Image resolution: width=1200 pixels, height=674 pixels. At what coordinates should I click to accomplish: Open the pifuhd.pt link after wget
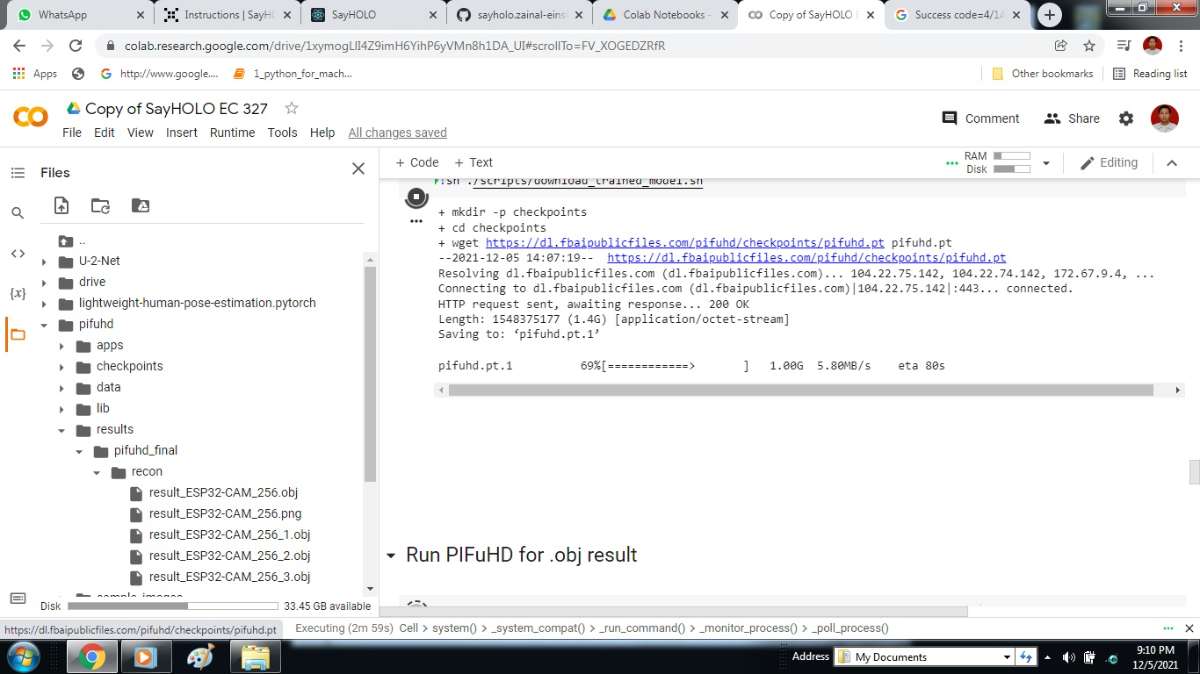click(x=685, y=243)
